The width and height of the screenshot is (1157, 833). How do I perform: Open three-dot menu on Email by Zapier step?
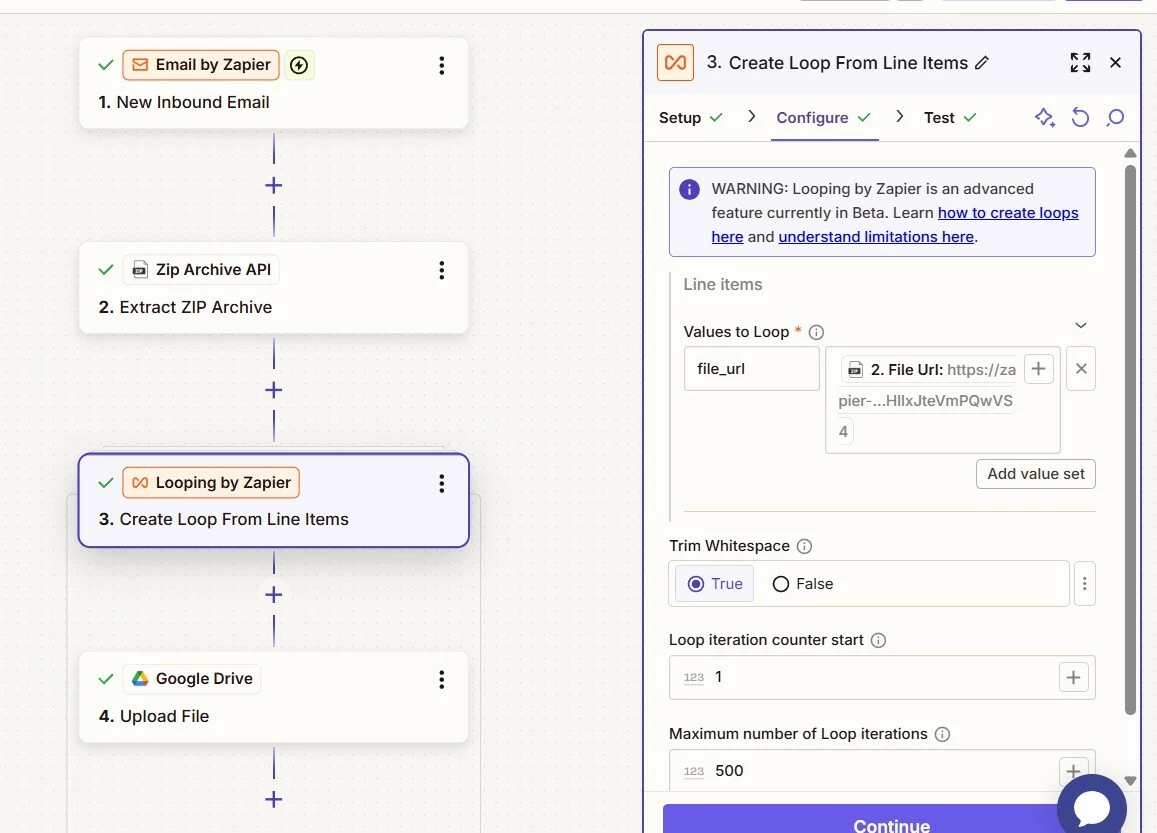point(441,66)
